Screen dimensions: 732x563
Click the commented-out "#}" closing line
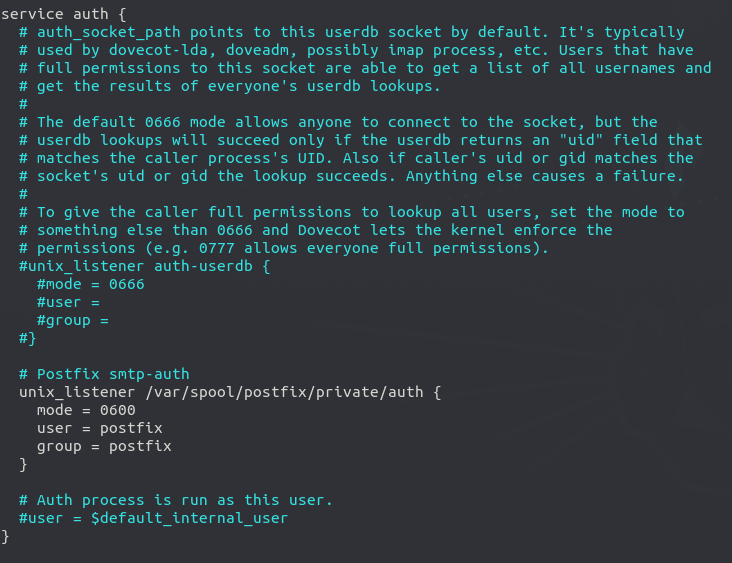pyautogui.click(x=27, y=339)
